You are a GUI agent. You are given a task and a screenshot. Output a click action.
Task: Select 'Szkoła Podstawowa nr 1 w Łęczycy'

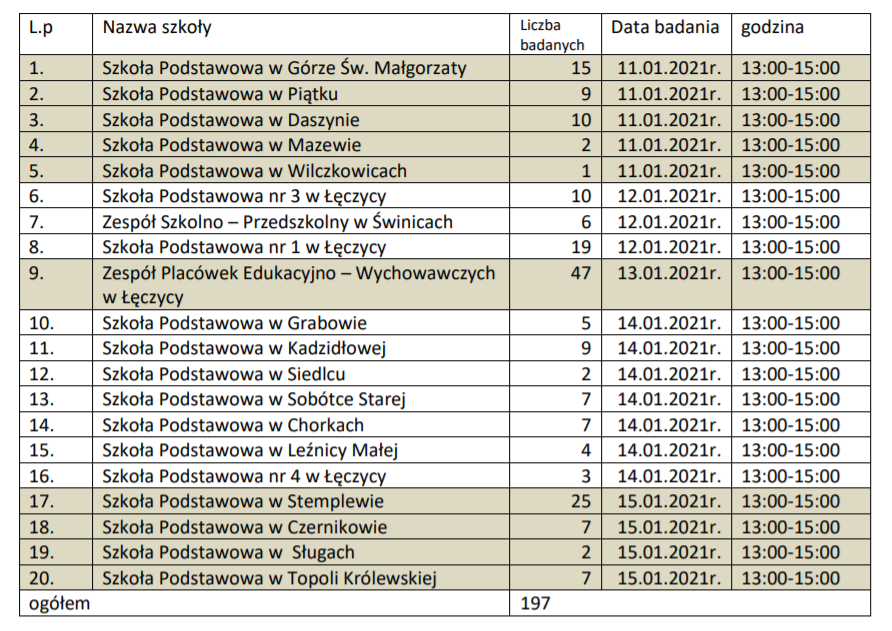(x=244, y=247)
